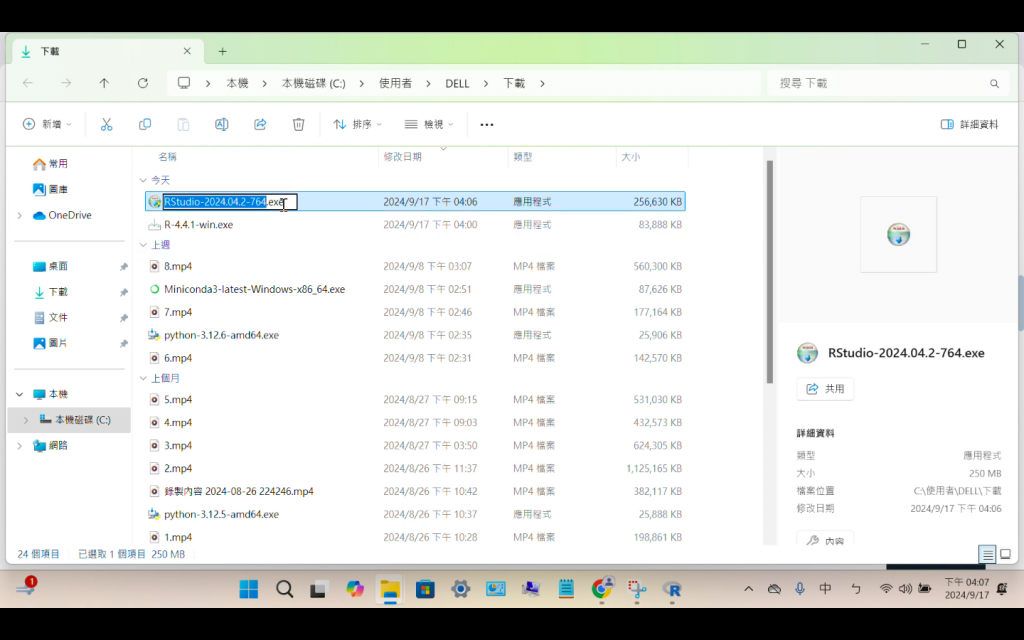Select python-3.12.6-amd64.exe file
The image size is (1024, 640).
coord(221,335)
